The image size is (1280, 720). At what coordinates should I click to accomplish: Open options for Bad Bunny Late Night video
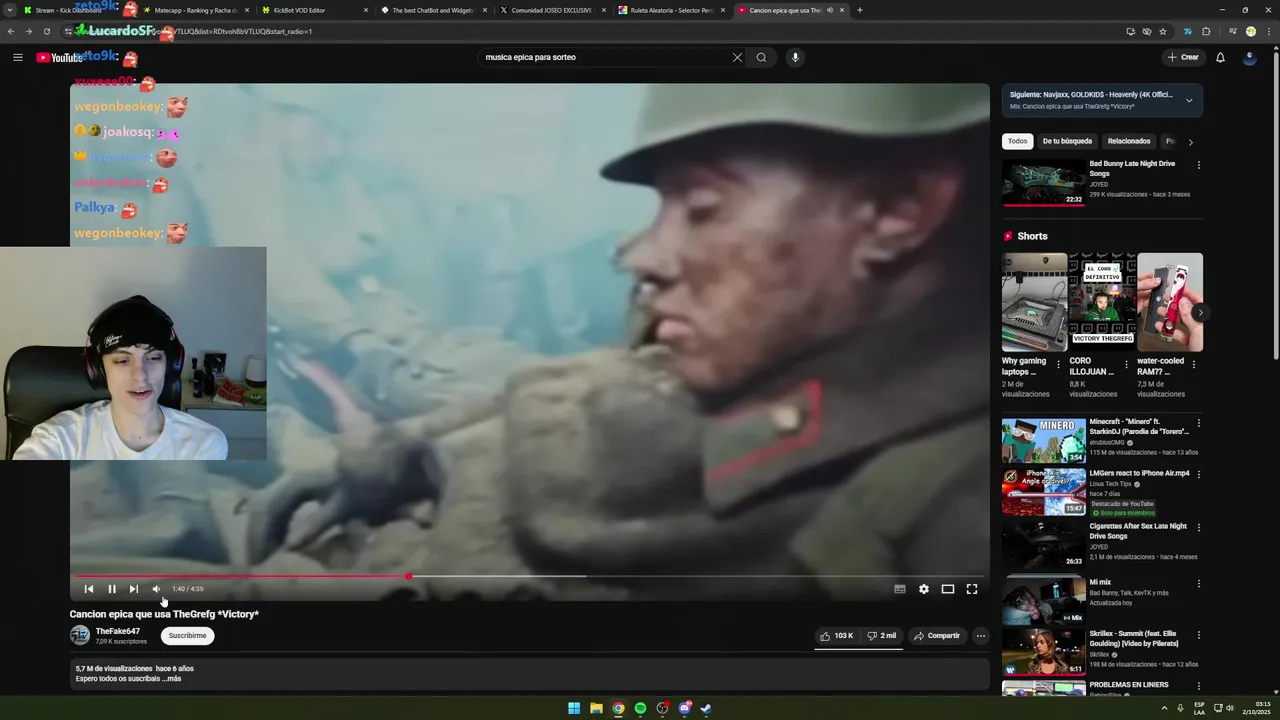tap(1199, 165)
